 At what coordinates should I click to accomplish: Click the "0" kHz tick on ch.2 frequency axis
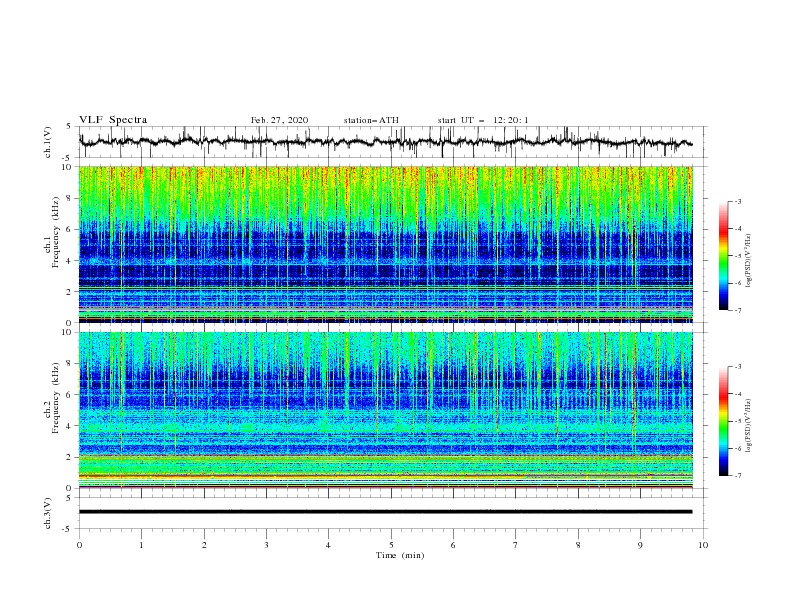pos(70,488)
